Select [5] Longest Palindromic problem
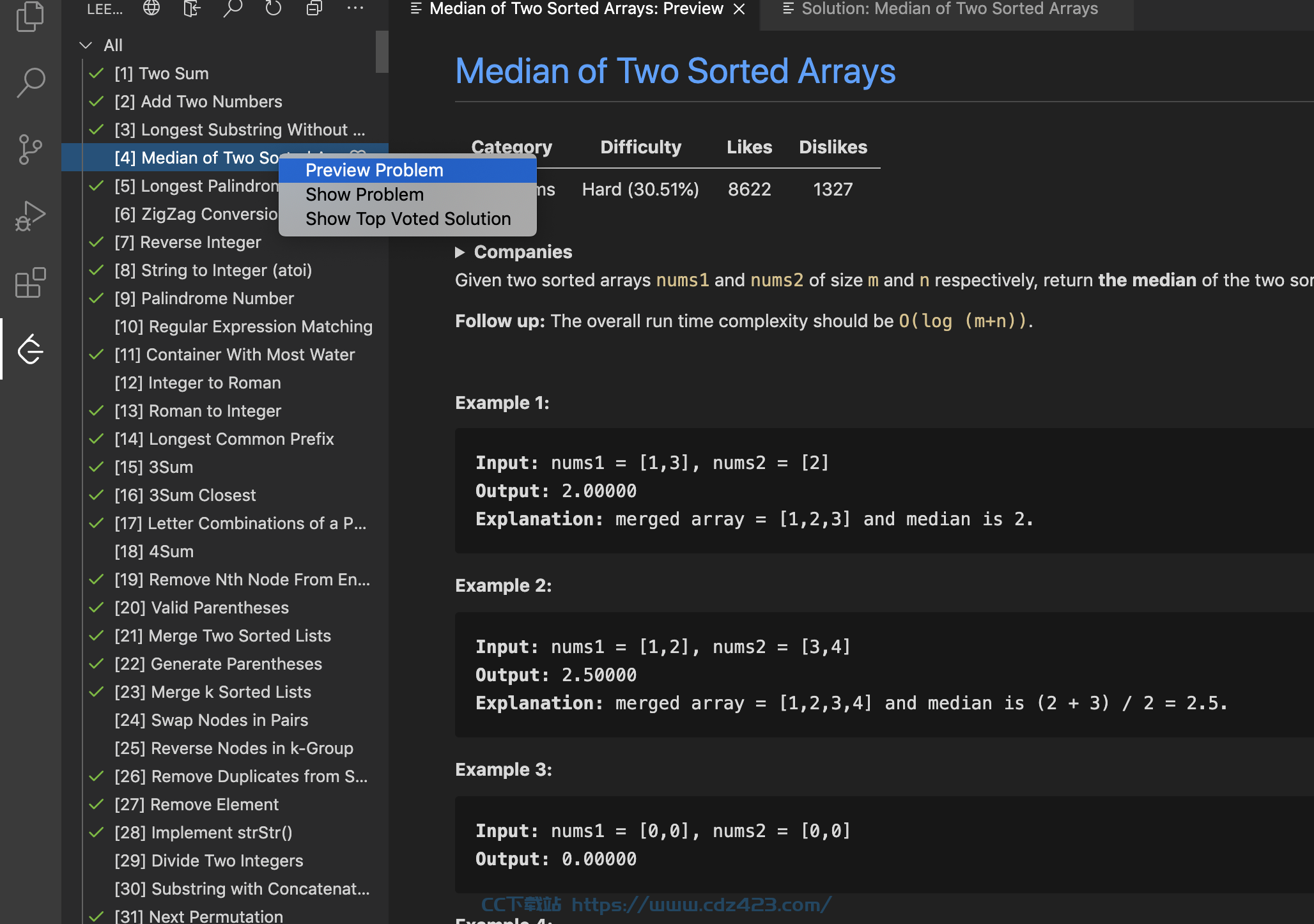The width and height of the screenshot is (1314, 924). [x=170, y=186]
